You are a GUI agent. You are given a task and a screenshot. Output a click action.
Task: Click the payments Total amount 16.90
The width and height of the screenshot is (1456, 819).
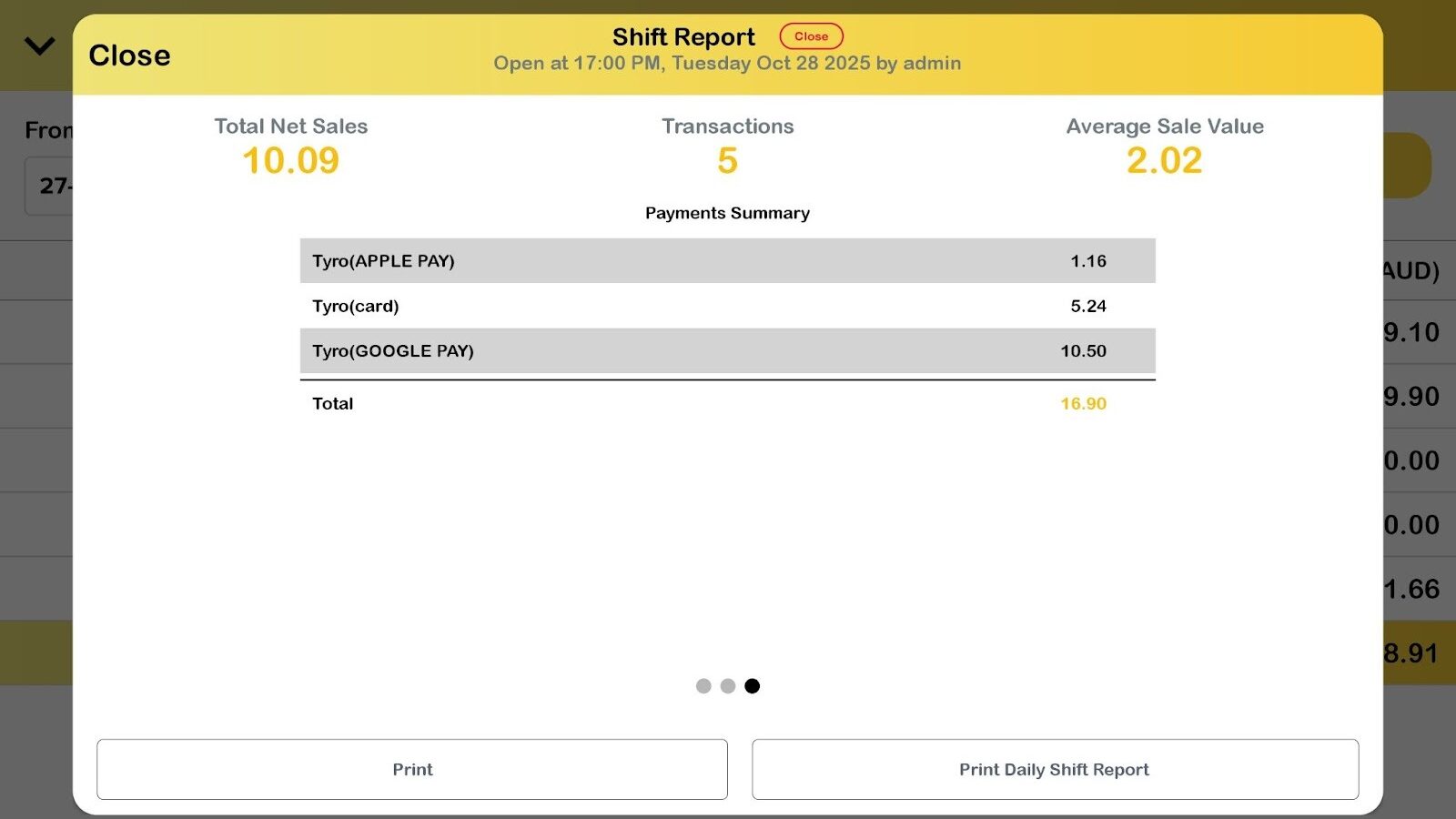click(1083, 404)
